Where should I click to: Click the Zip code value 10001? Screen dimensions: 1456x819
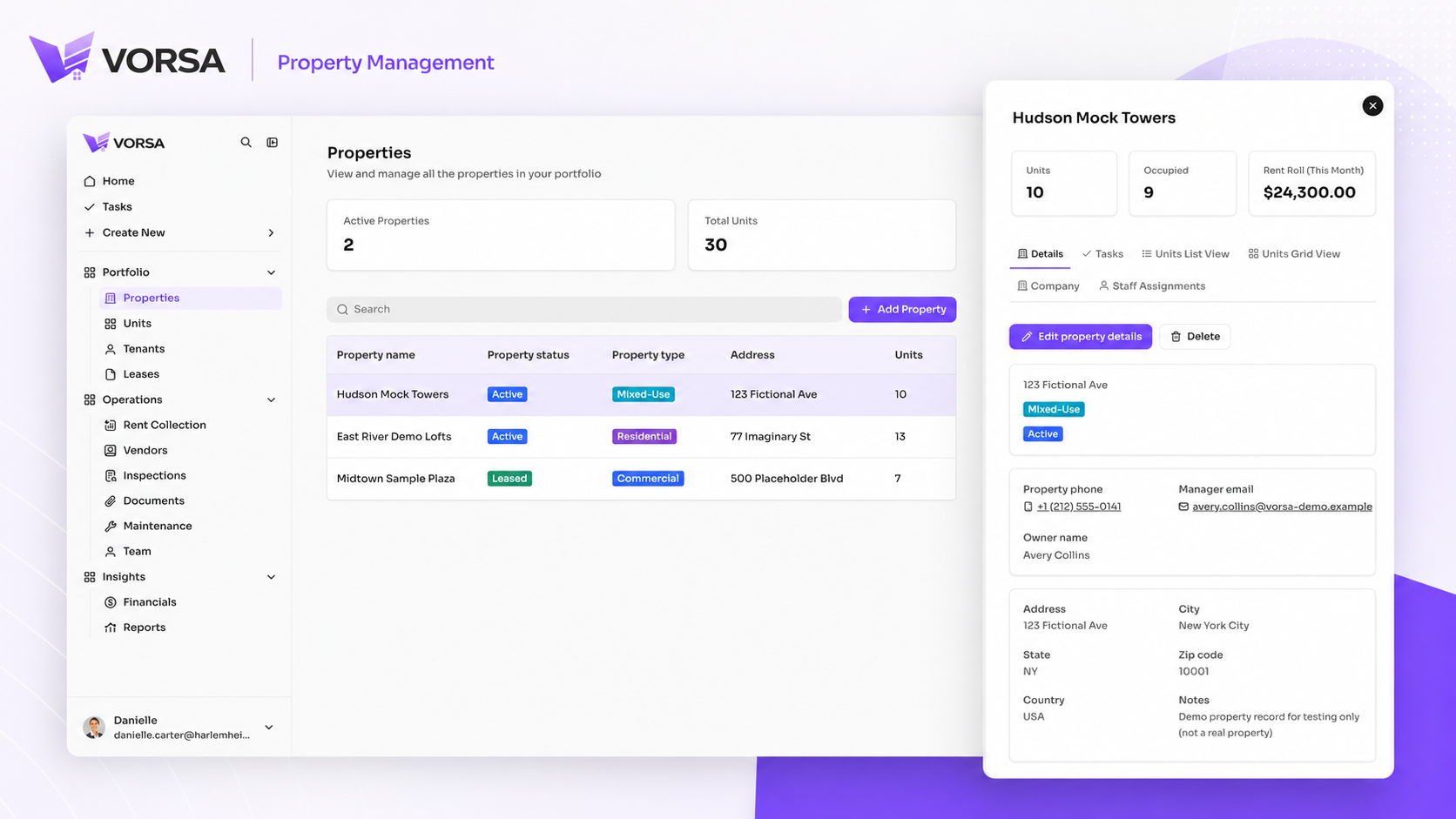point(1193,671)
